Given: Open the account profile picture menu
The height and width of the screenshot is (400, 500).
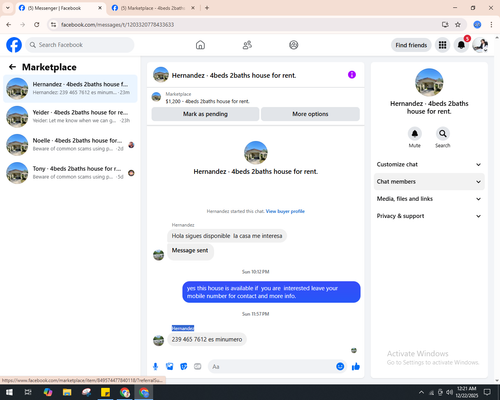Looking at the screenshot, I should (x=480, y=45).
